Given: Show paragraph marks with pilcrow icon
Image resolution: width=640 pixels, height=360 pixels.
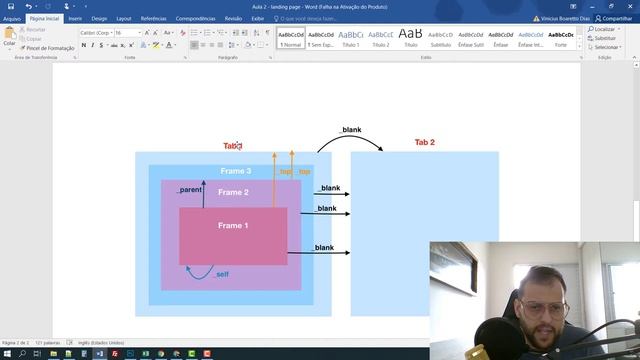Looking at the screenshot, I should coord(267,33).
